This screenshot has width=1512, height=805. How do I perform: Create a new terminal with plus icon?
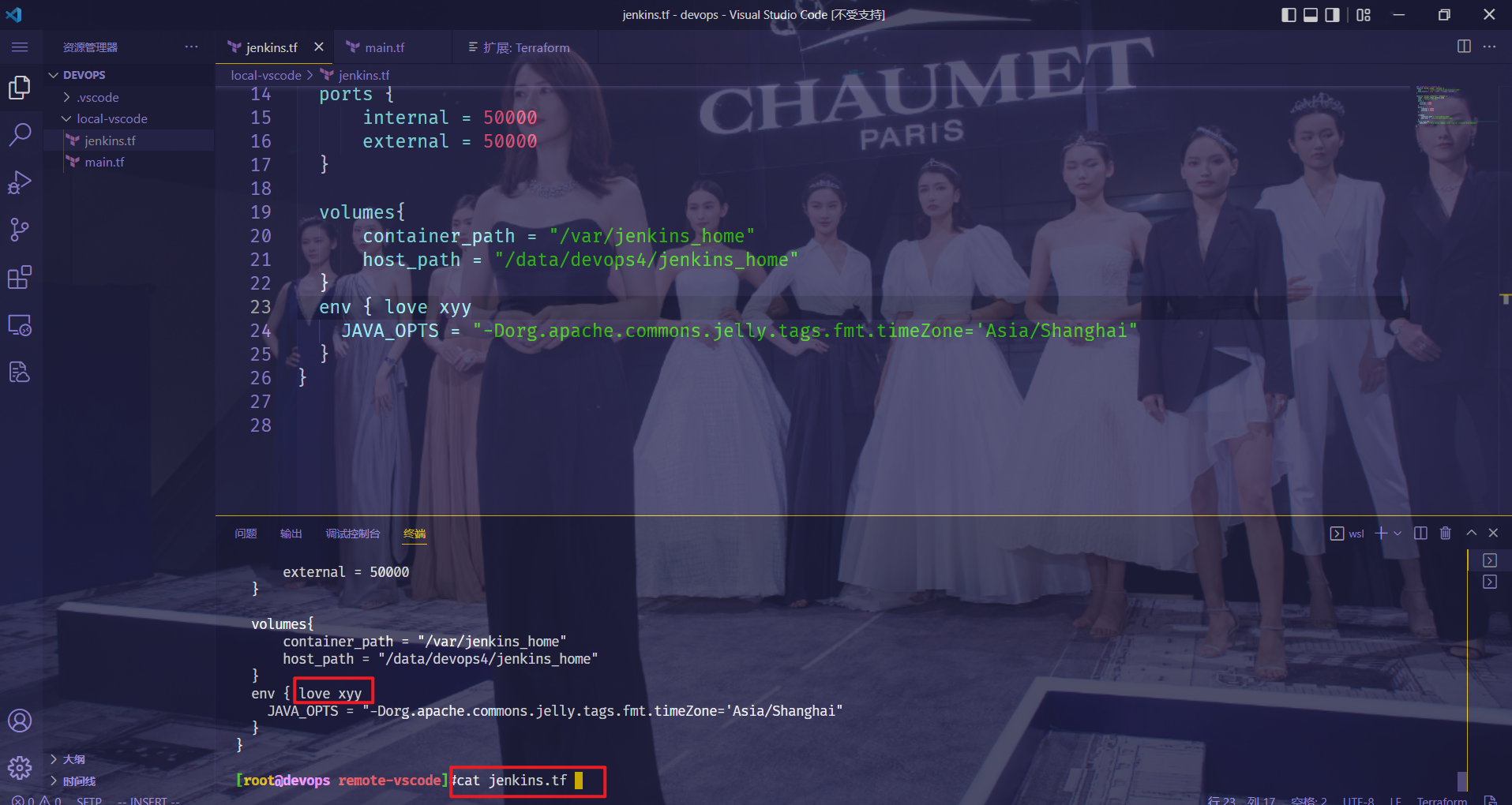pos(1381,533)
